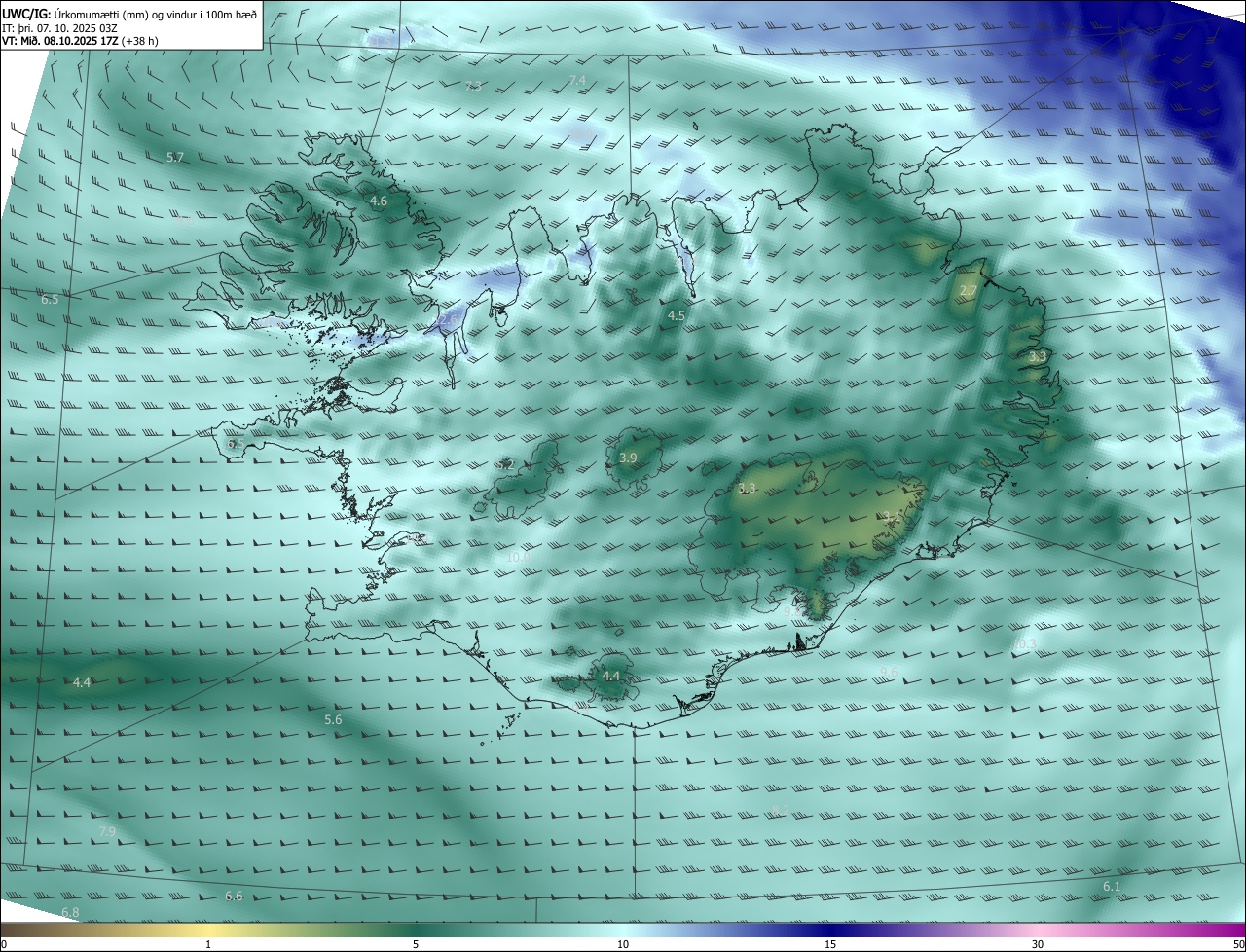1246x952 pixels.
Task: Click the colorbar tick labeled 30
Action: (1038, 944)
